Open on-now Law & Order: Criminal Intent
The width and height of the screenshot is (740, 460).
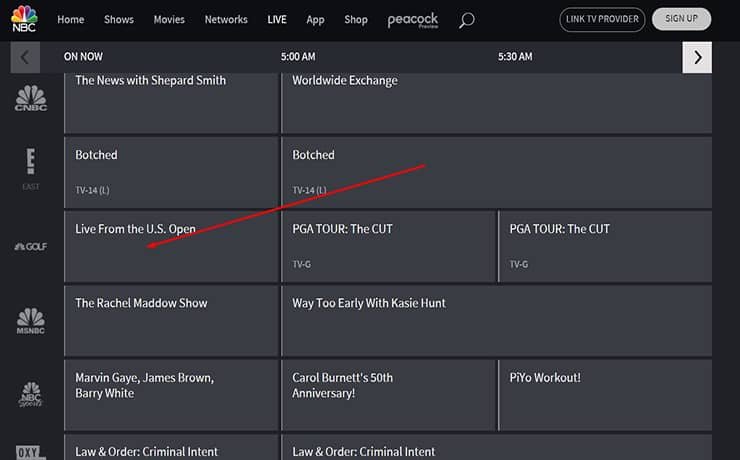pos(172,447)
